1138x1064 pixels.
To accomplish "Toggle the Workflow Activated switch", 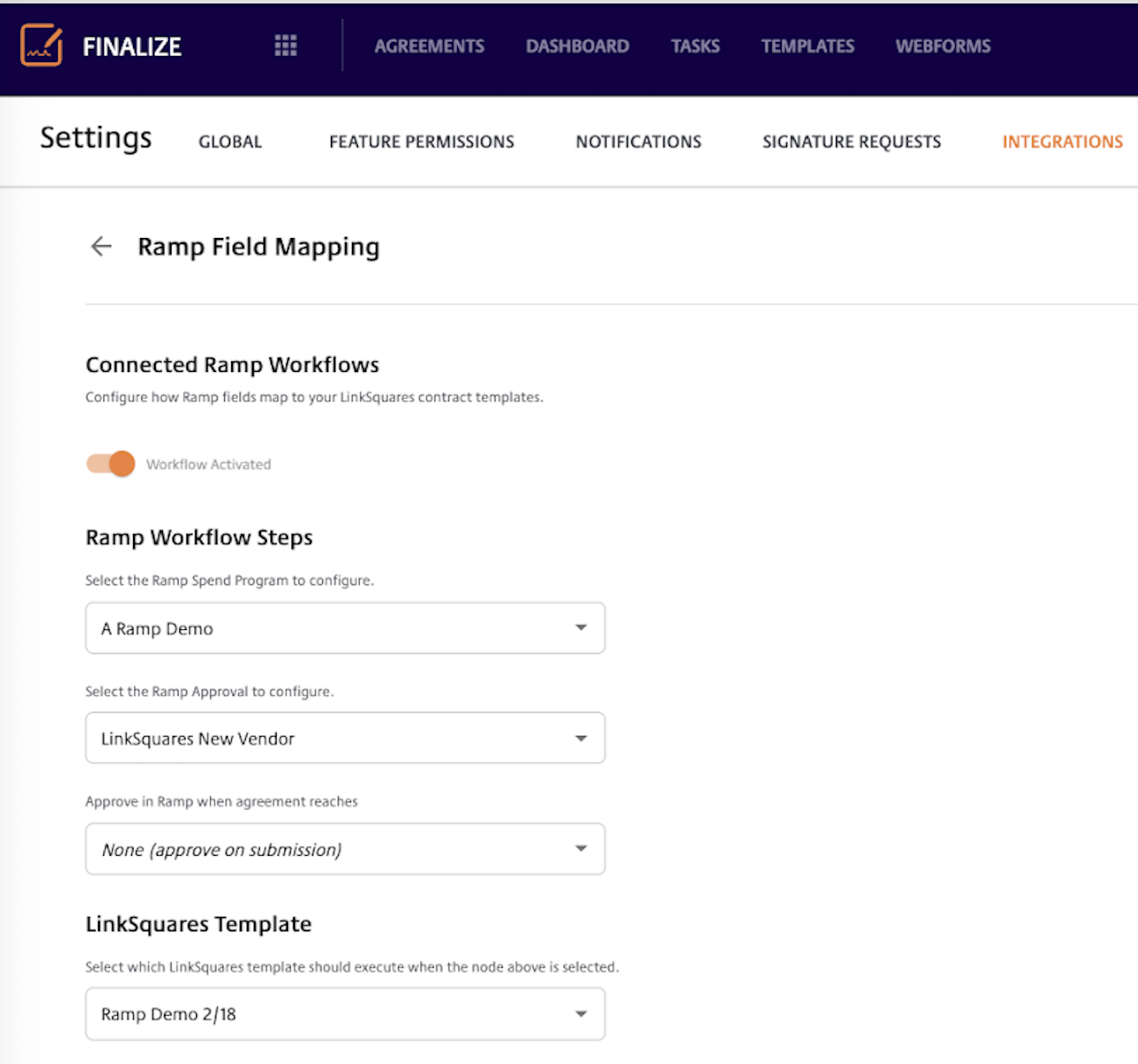I will pyautogui.click(x=111, y=464).
